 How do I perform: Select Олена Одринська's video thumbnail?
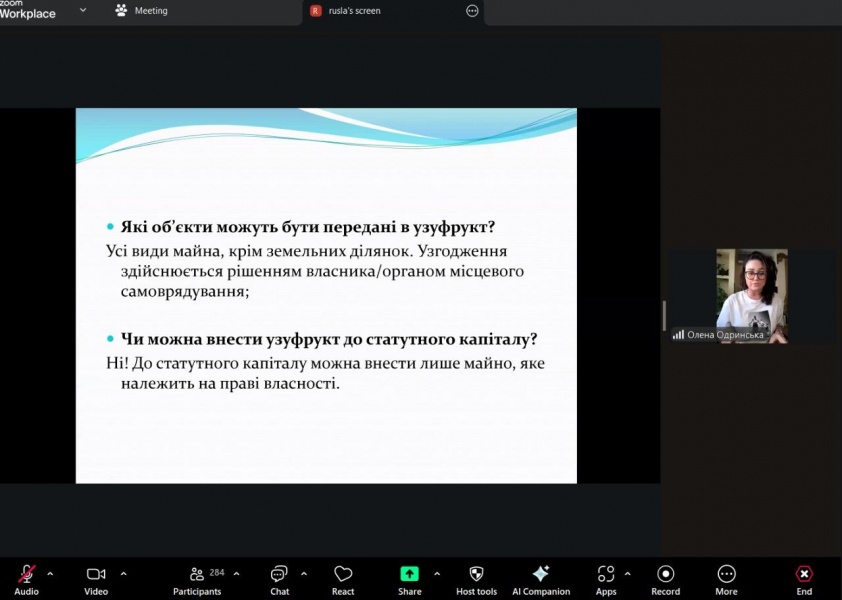pos(751,295)
